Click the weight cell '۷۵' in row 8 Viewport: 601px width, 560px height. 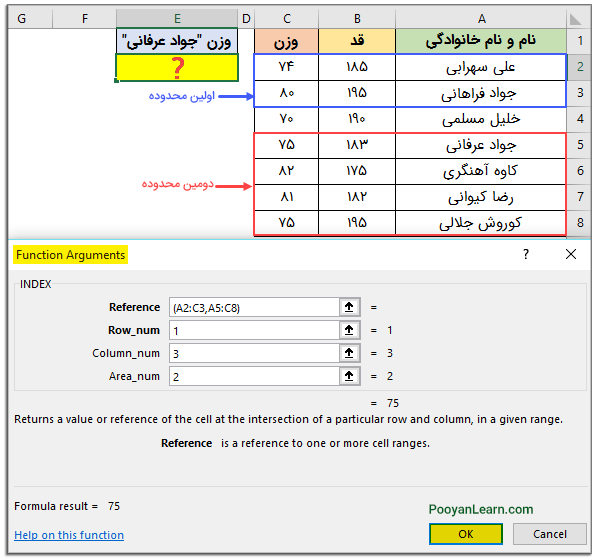[x=286, y=223]
